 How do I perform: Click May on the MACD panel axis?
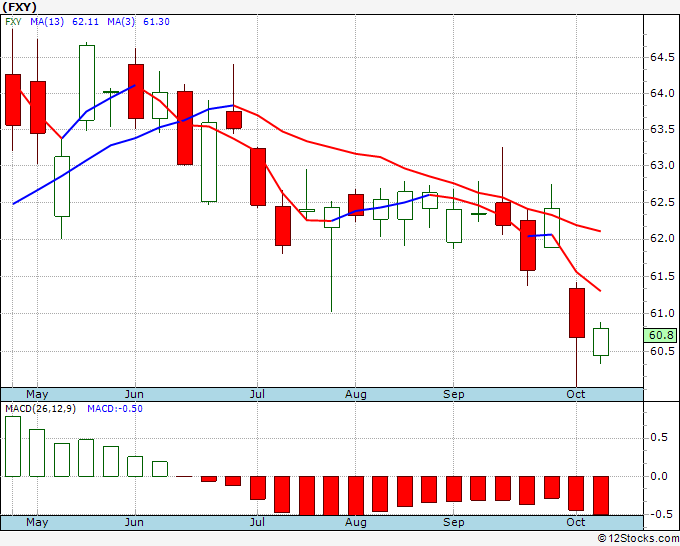click(37, 523)
